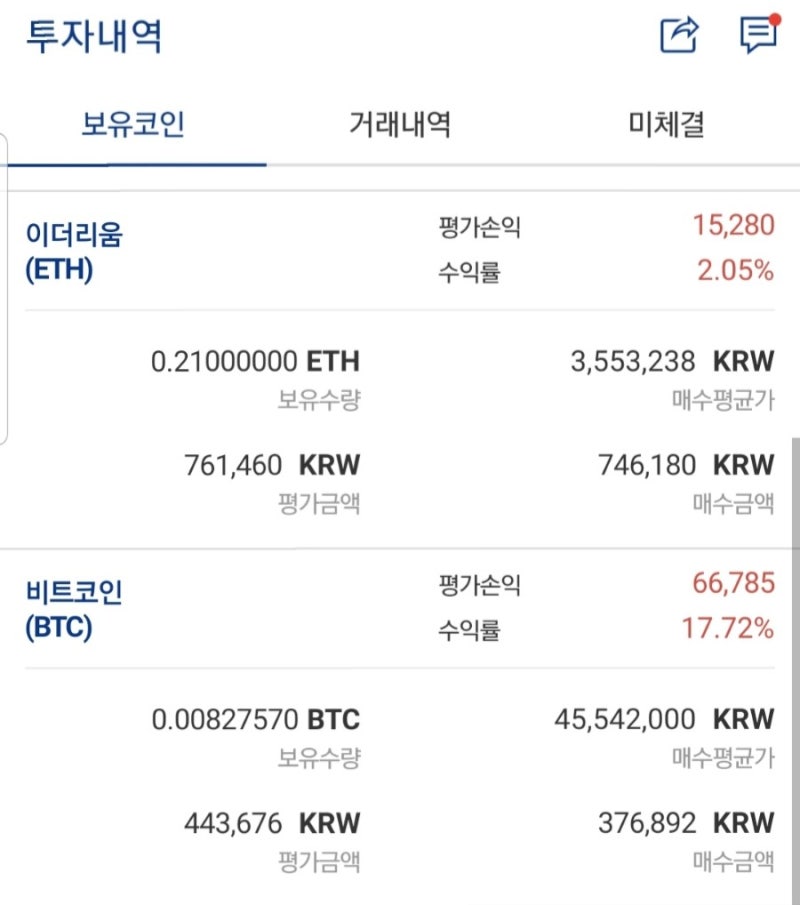The image size is (800, 905).
Task: Click the vertical scrollbar on the right
Action: pos(795,670)
